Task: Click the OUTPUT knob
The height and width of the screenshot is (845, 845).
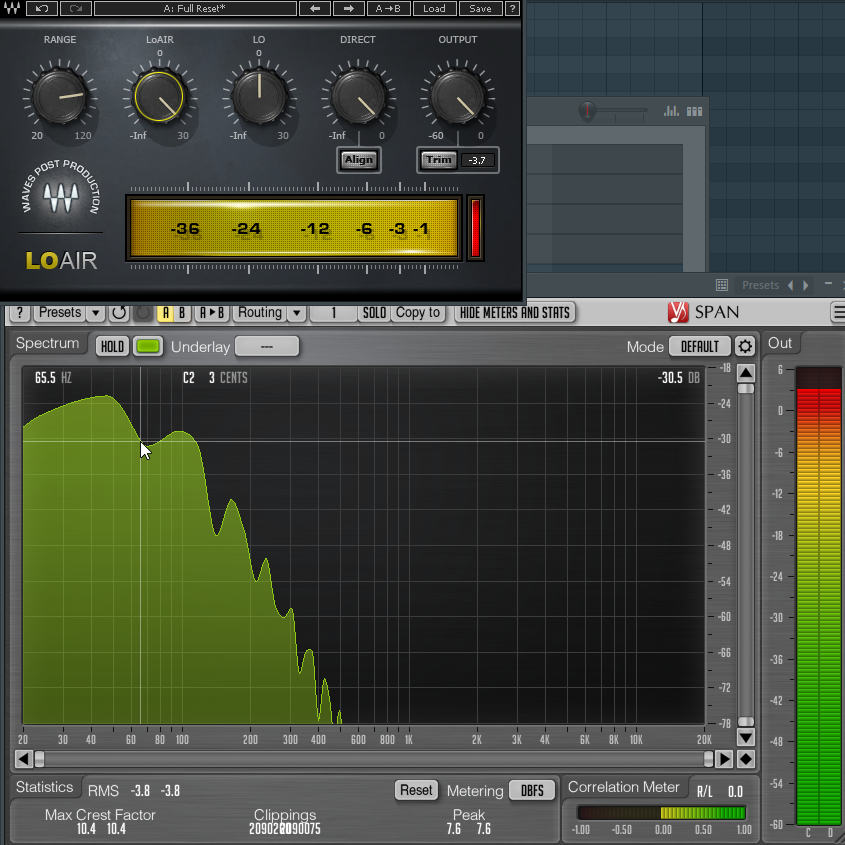Action: (457, 96)
